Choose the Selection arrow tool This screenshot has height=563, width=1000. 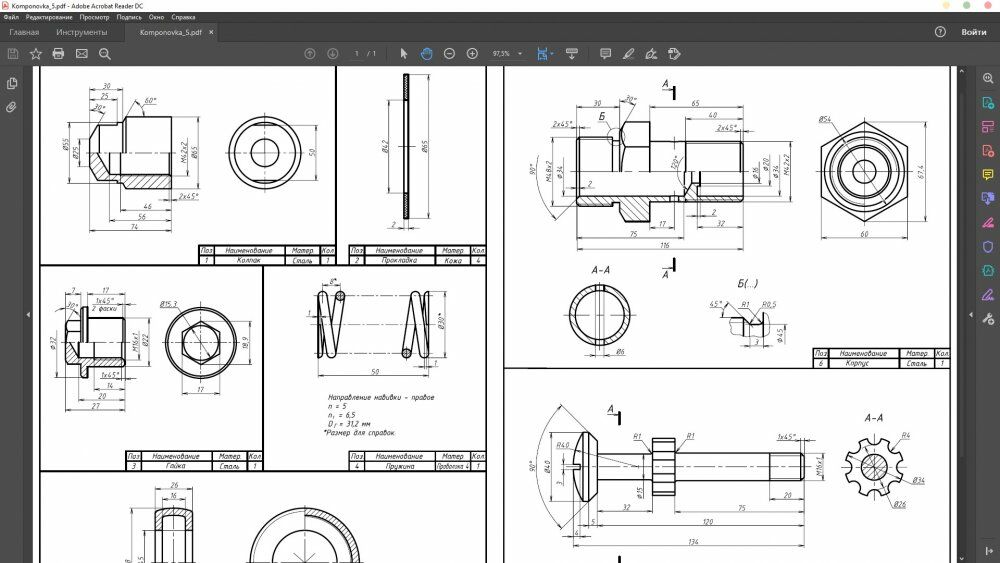(x=403, y=54)
